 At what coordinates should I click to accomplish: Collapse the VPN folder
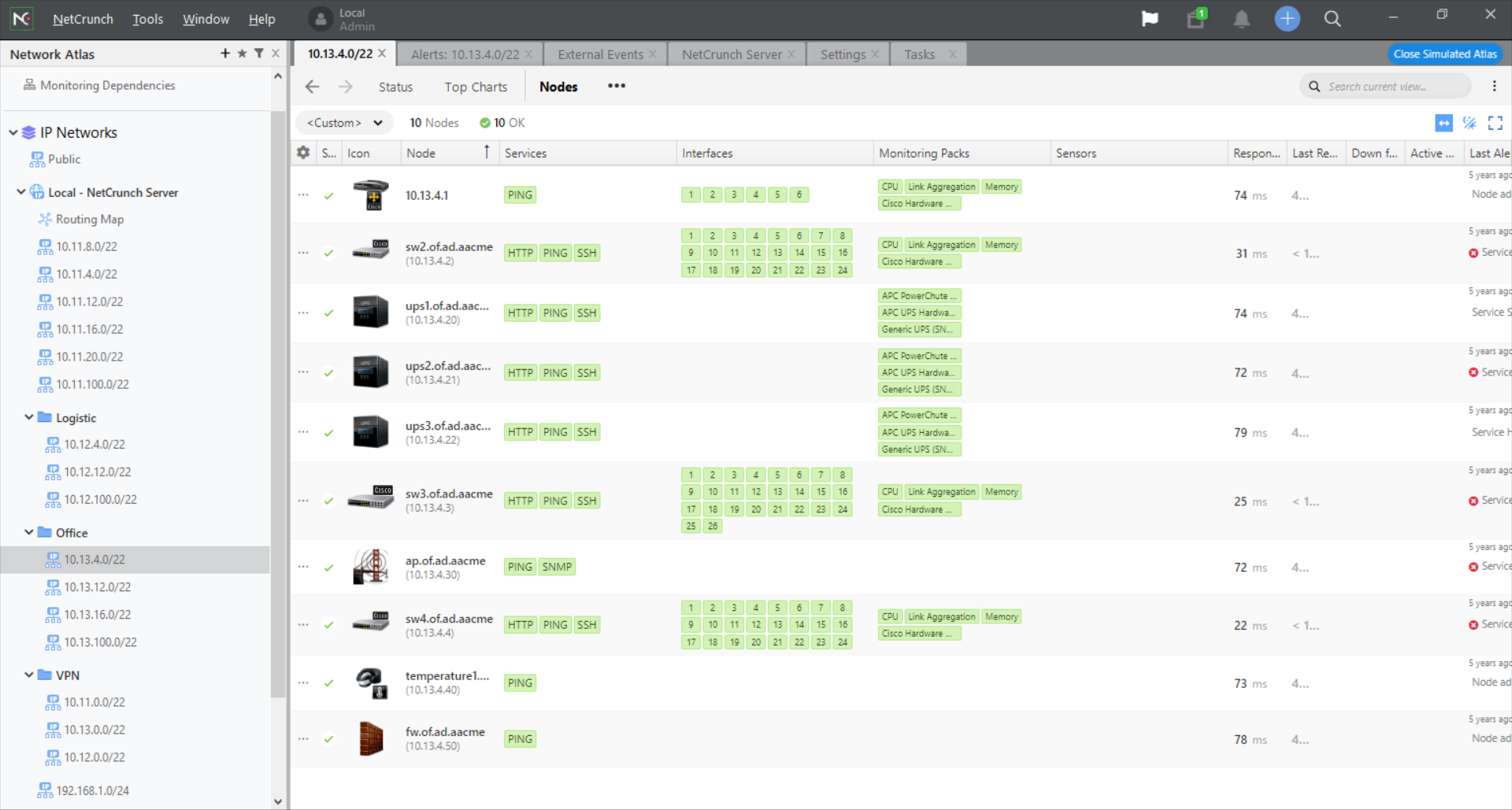29,675
